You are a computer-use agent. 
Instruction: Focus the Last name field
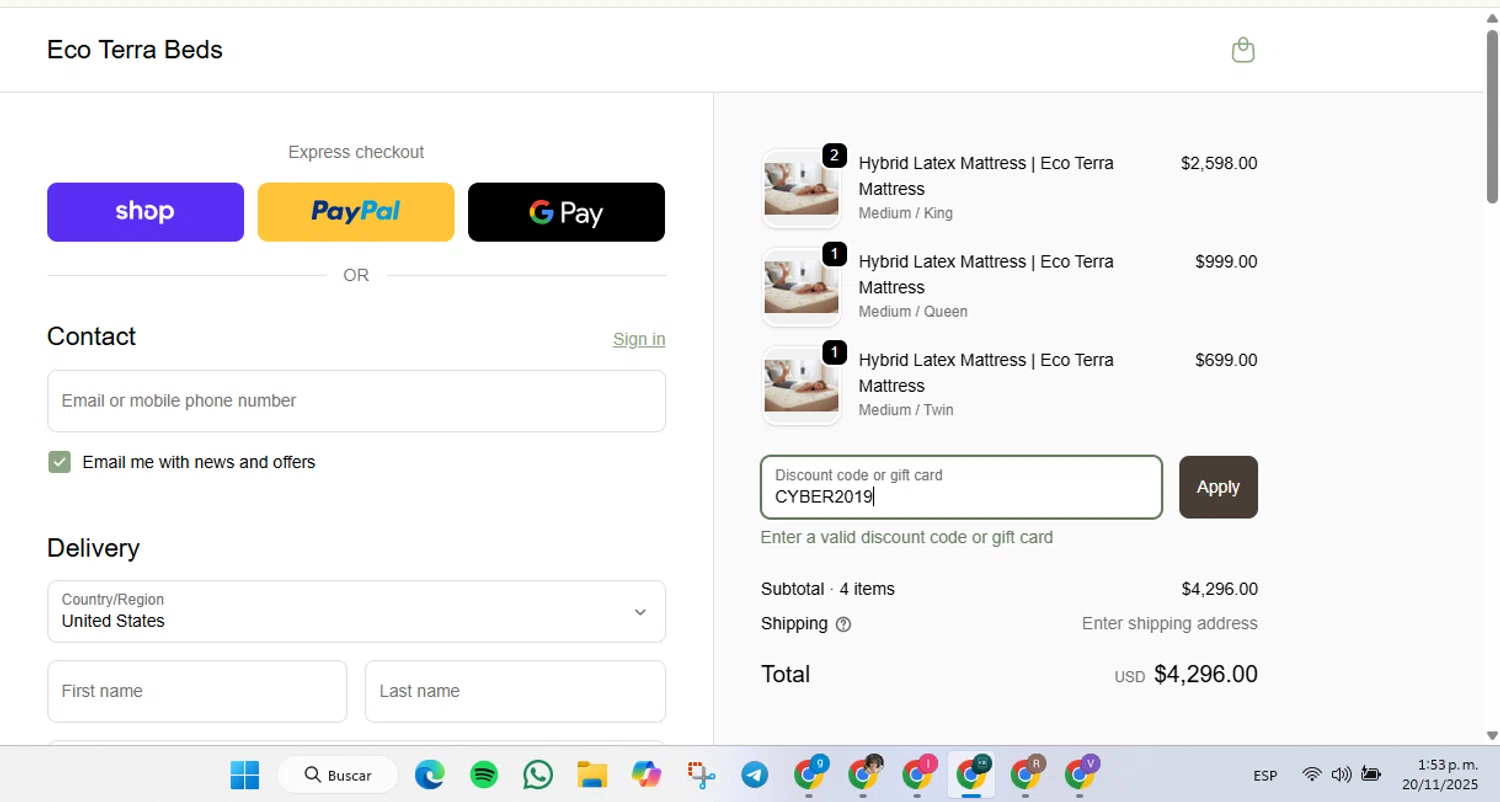tap(515, 691)
